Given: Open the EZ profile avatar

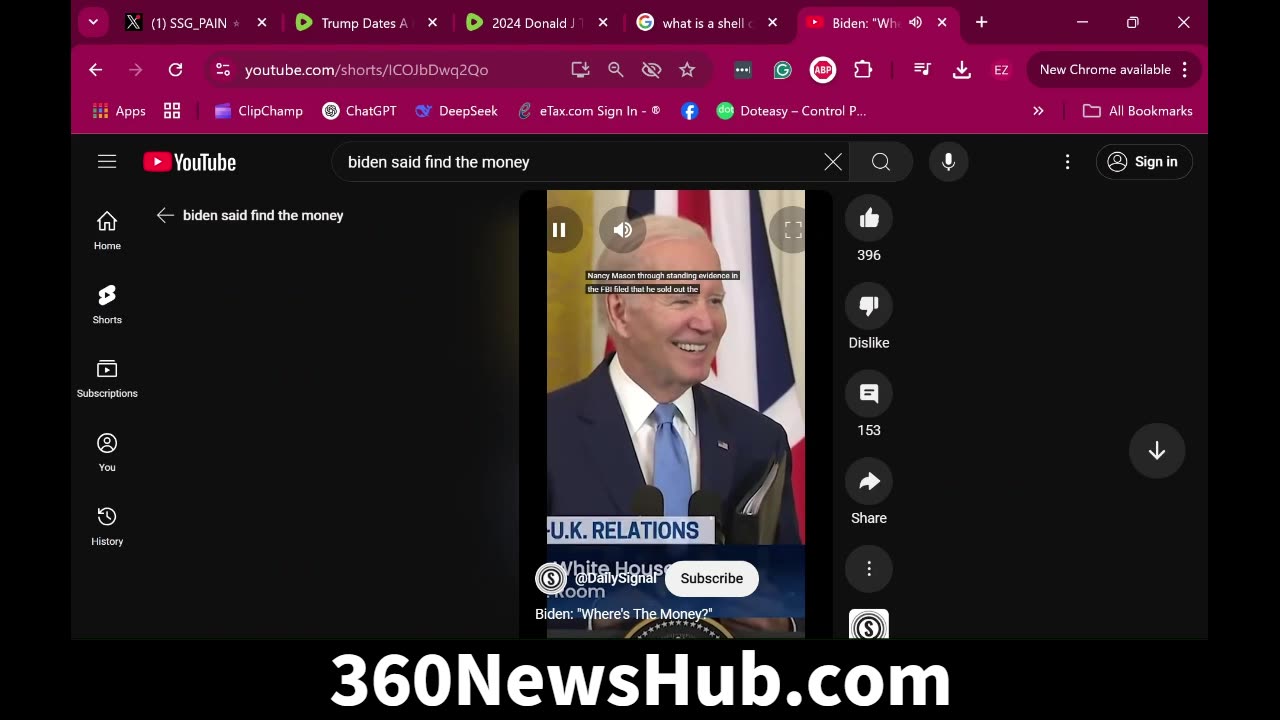Looking at the screenshot, I should [x=1001, y=69].
